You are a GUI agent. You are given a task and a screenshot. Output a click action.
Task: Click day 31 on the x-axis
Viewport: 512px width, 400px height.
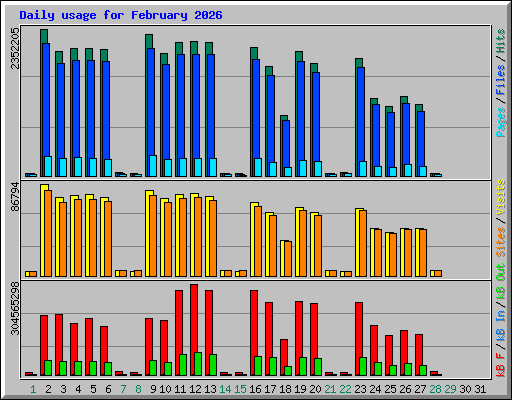pos(480,389)
